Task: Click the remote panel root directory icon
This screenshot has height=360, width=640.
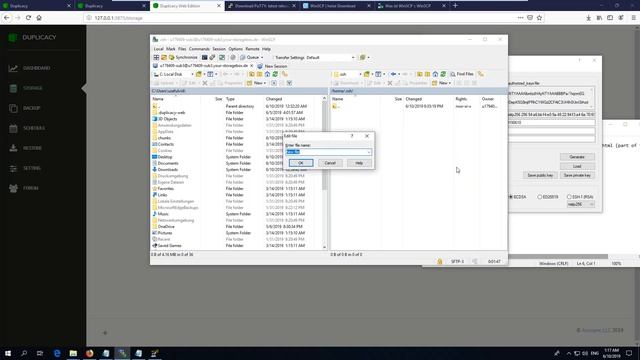Action: point(428,74)
